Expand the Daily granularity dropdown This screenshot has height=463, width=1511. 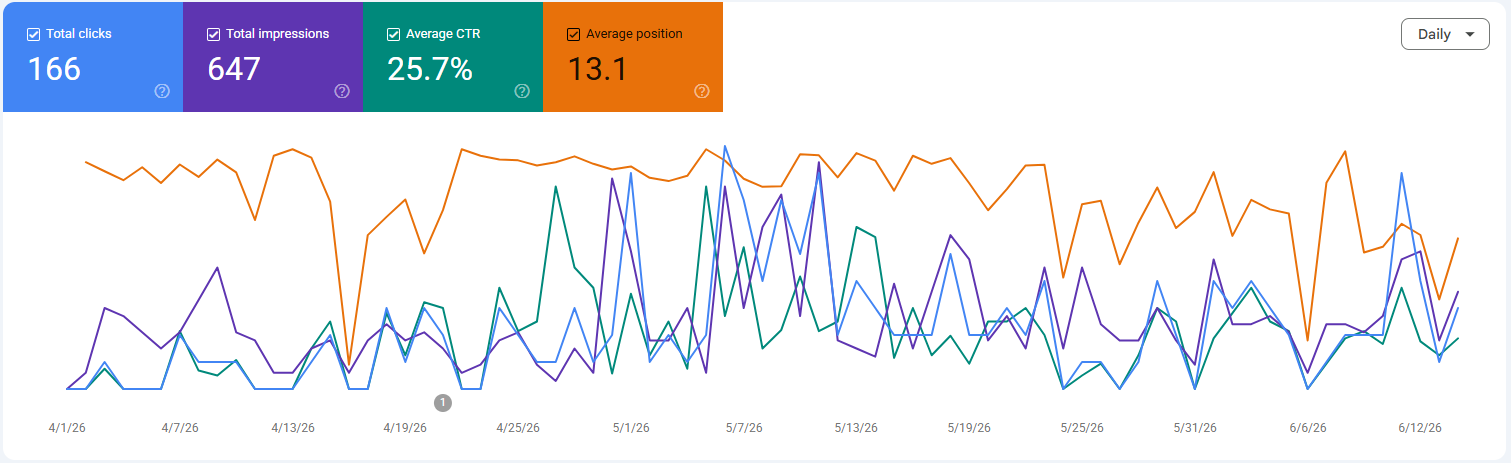[1445, 34]
